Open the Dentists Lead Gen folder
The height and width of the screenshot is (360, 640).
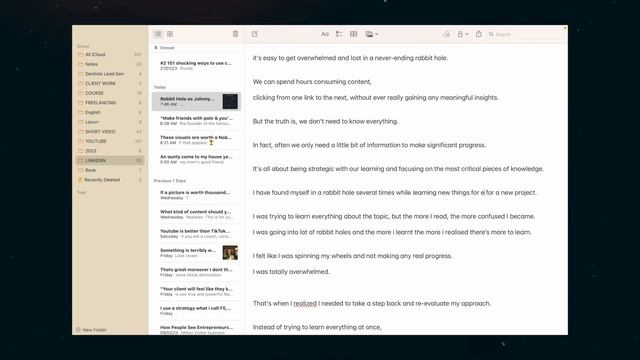click(110, 74)
